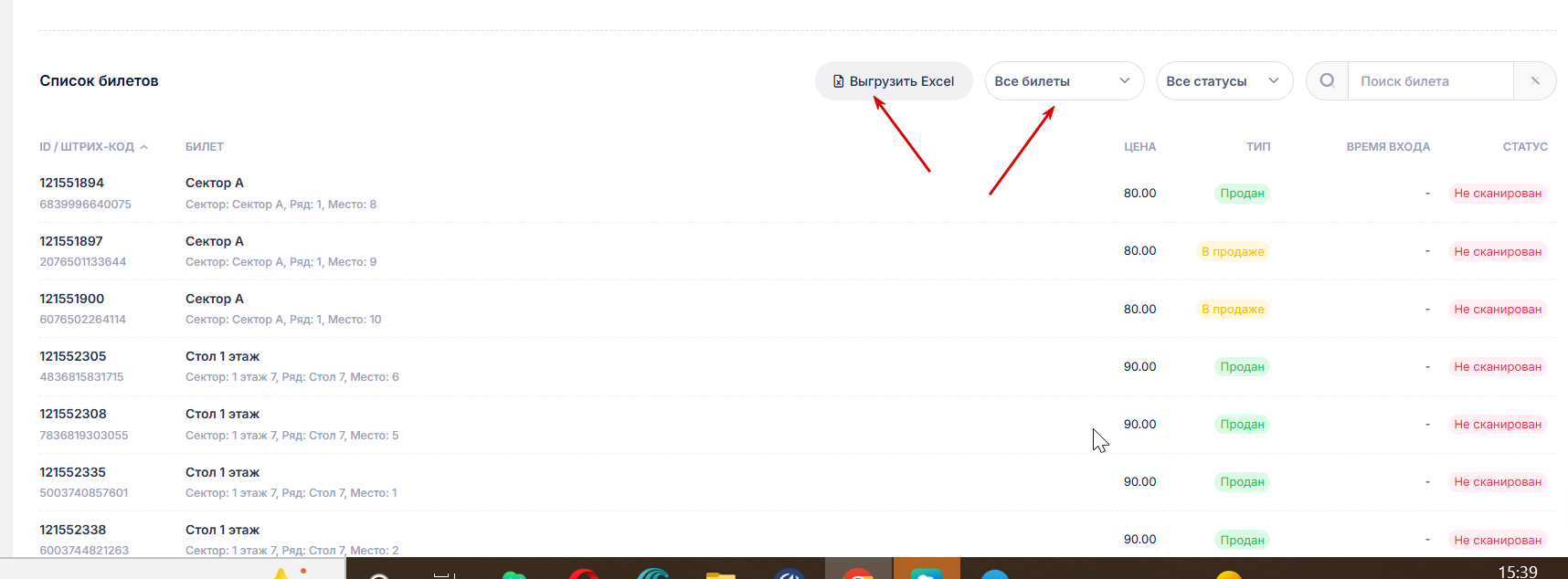Click the 80.00 price in row 121551900

pos(1139,310)
